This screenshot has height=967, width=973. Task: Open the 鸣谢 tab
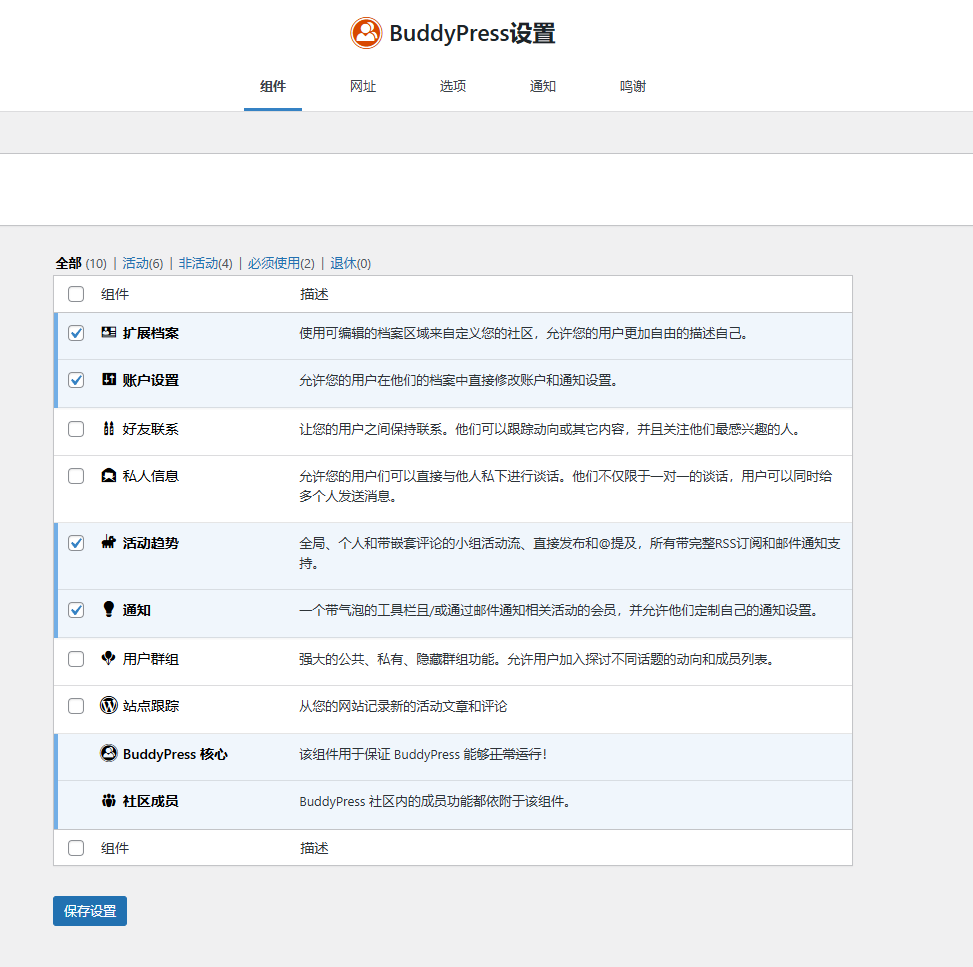(633, 86)
